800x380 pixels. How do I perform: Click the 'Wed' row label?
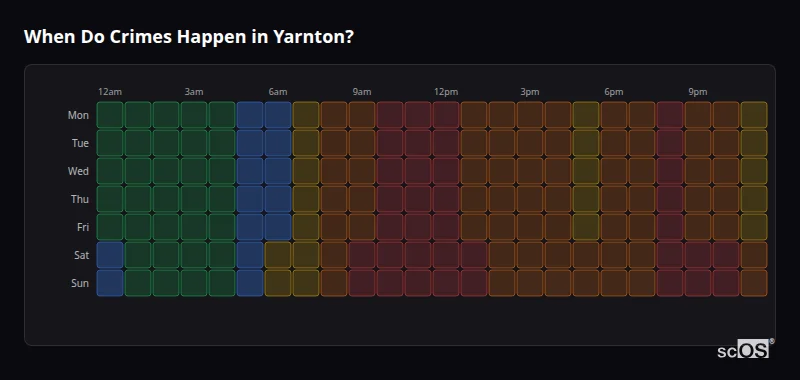(x=78, y=171)
